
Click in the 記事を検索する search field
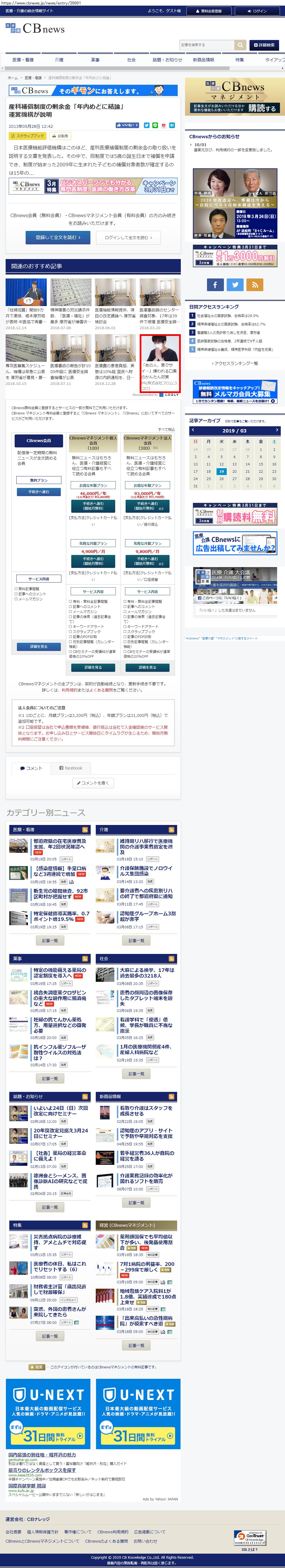[x=206, y=45]
